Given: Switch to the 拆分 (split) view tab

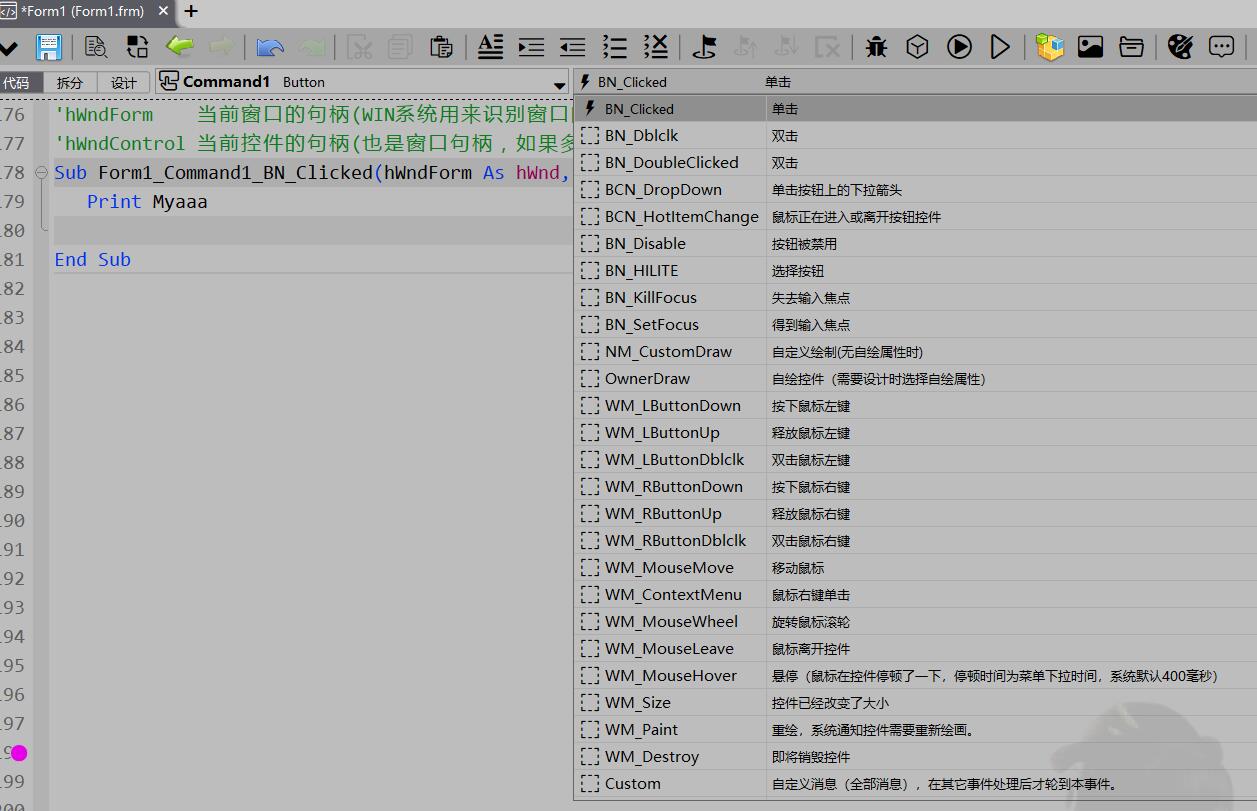Looking at the screenshot, I should [70, 83].
